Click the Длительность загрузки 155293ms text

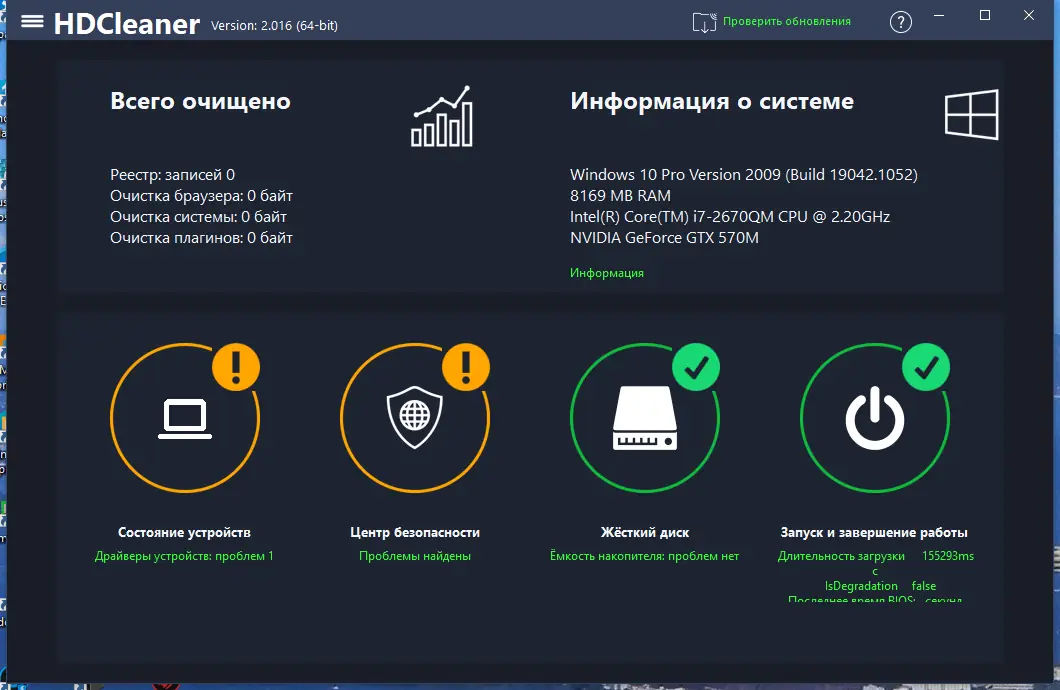click(875, 556)
